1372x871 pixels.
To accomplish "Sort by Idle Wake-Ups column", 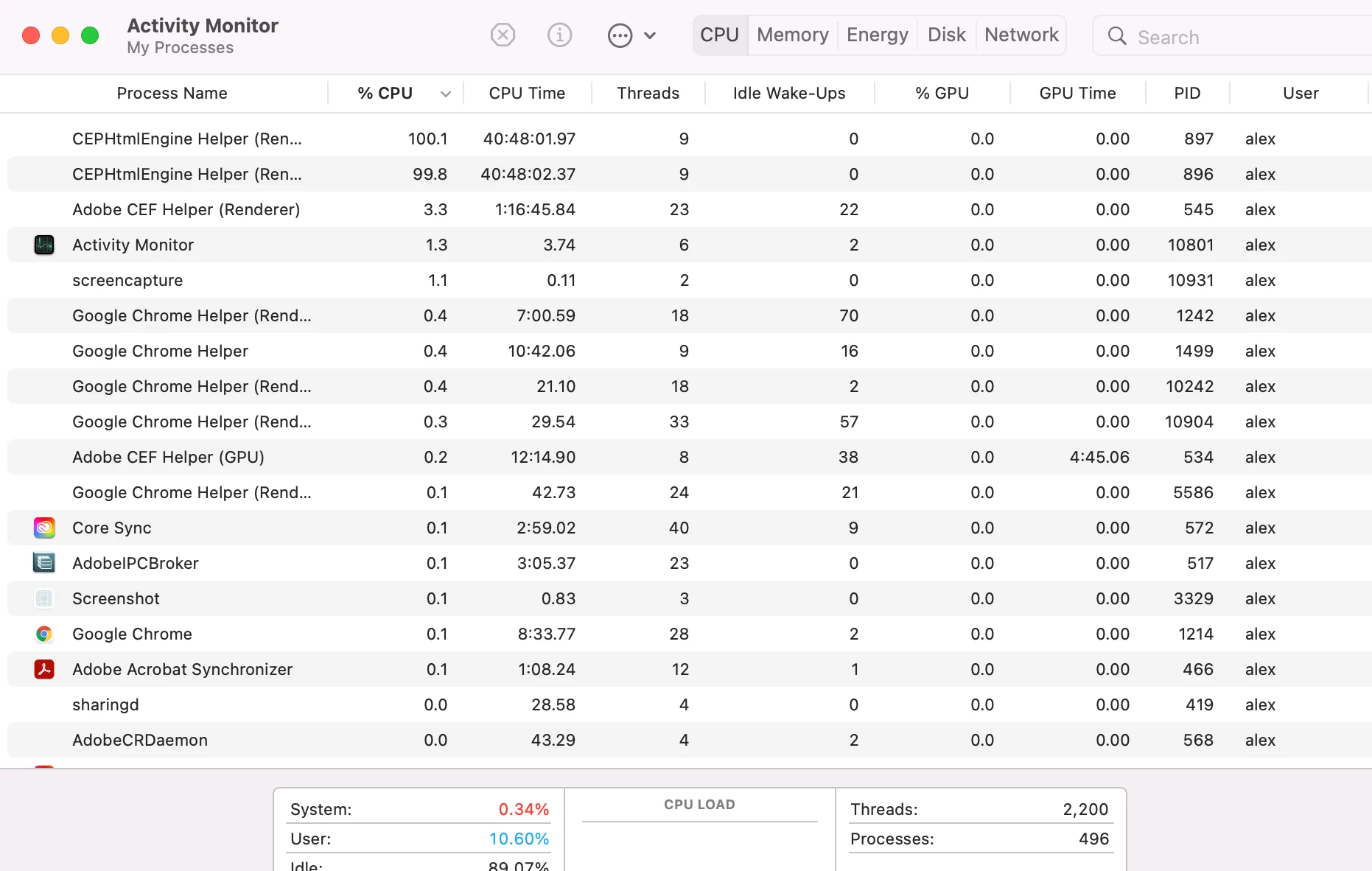I will [x=789, y=94].
